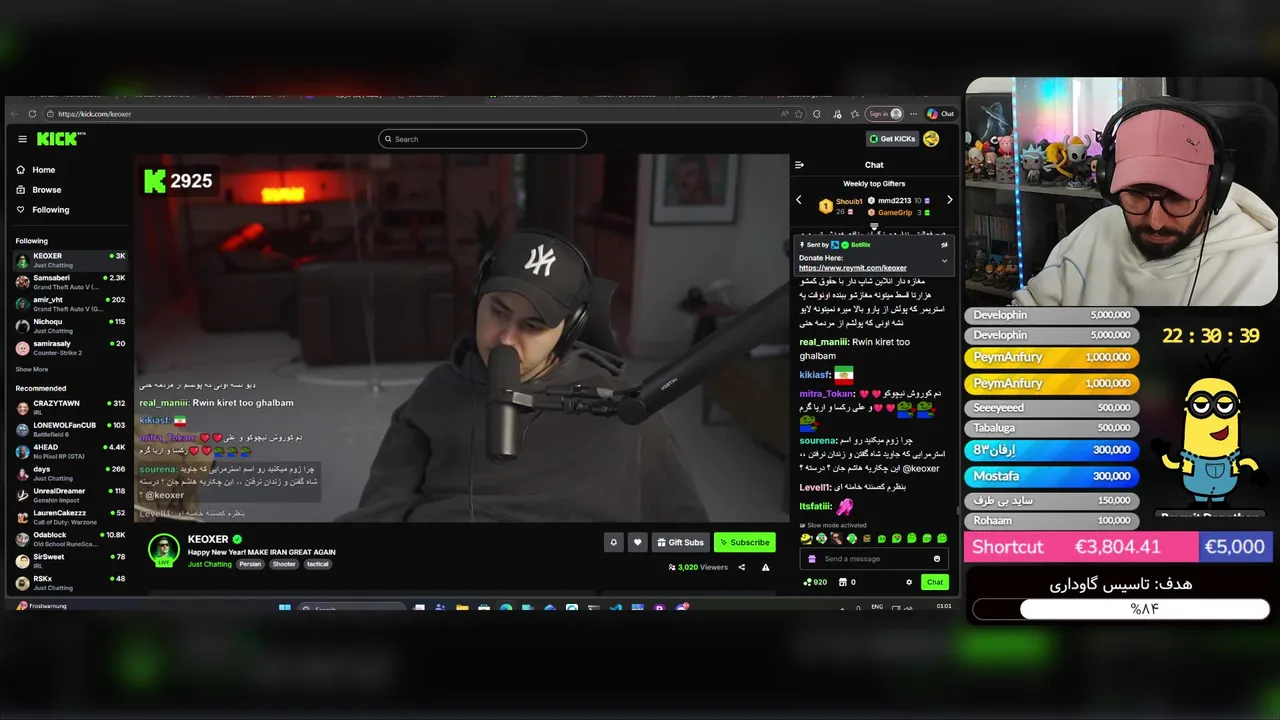Open the recommended channel LONEWOLFanCUB
The width and height of the screenshot is (1280, 720).
click(70, 429)
